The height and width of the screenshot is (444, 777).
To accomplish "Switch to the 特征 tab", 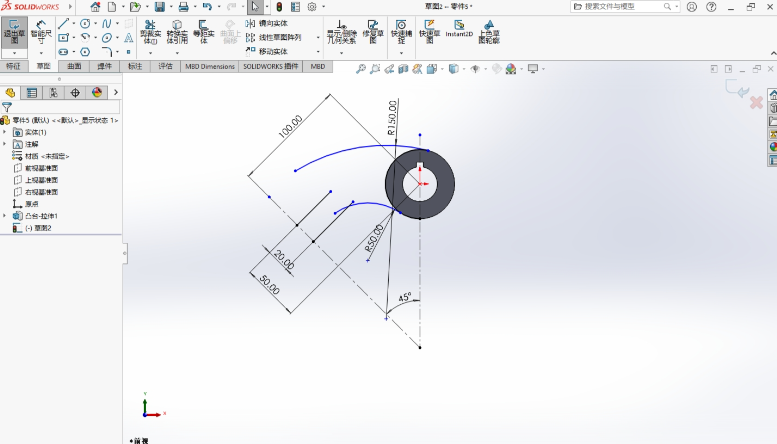I will point(13,66).
